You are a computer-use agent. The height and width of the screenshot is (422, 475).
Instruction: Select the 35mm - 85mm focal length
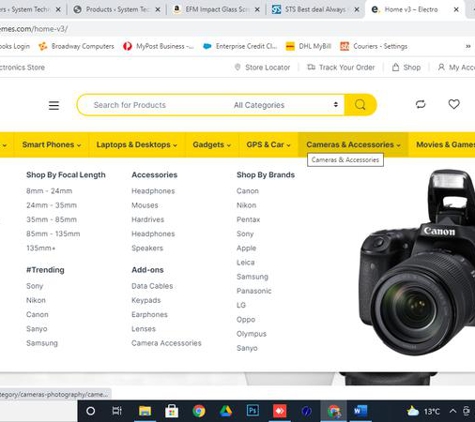[52, 220]
